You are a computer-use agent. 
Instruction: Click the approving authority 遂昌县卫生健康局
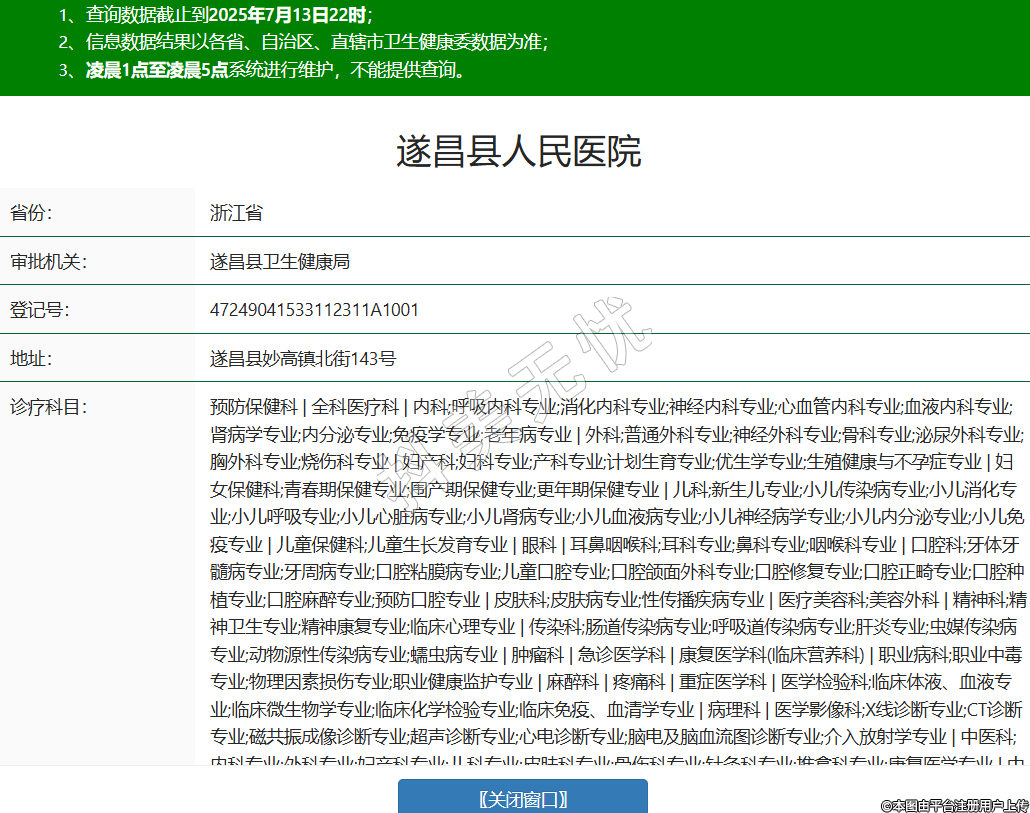click(279, 262)
